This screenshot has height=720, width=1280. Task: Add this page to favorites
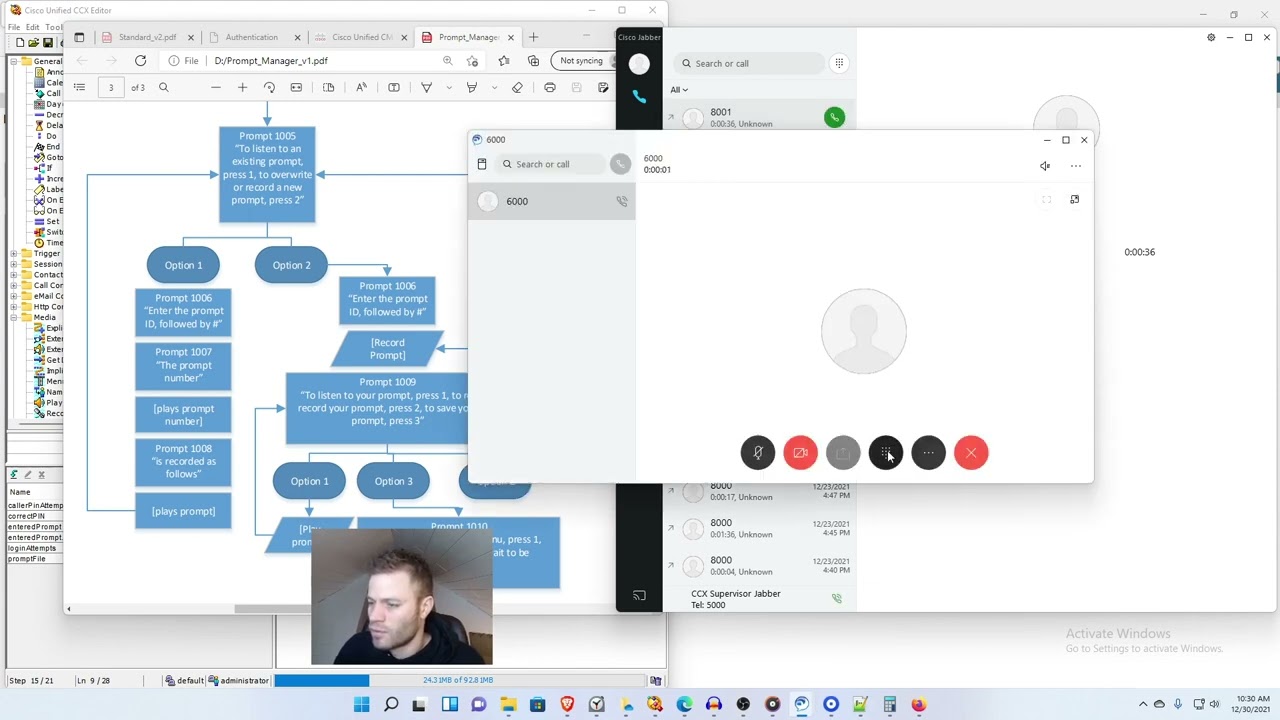pyautogui.click(x=472, y=61)
